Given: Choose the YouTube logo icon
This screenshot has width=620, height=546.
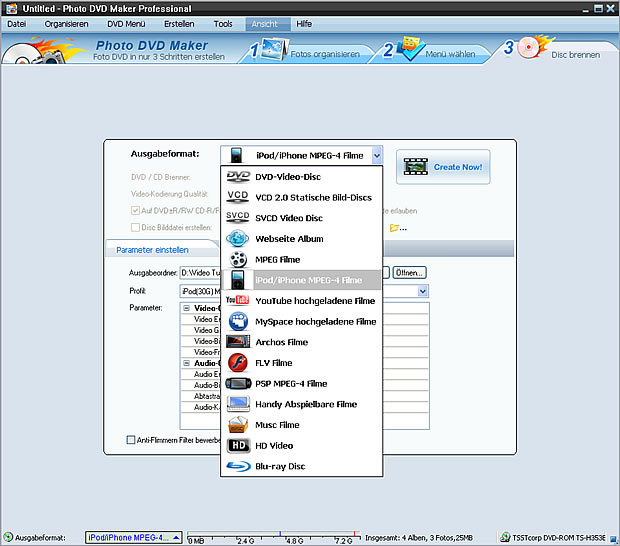Looking at the screenshot, I should (x=237, y=300).
